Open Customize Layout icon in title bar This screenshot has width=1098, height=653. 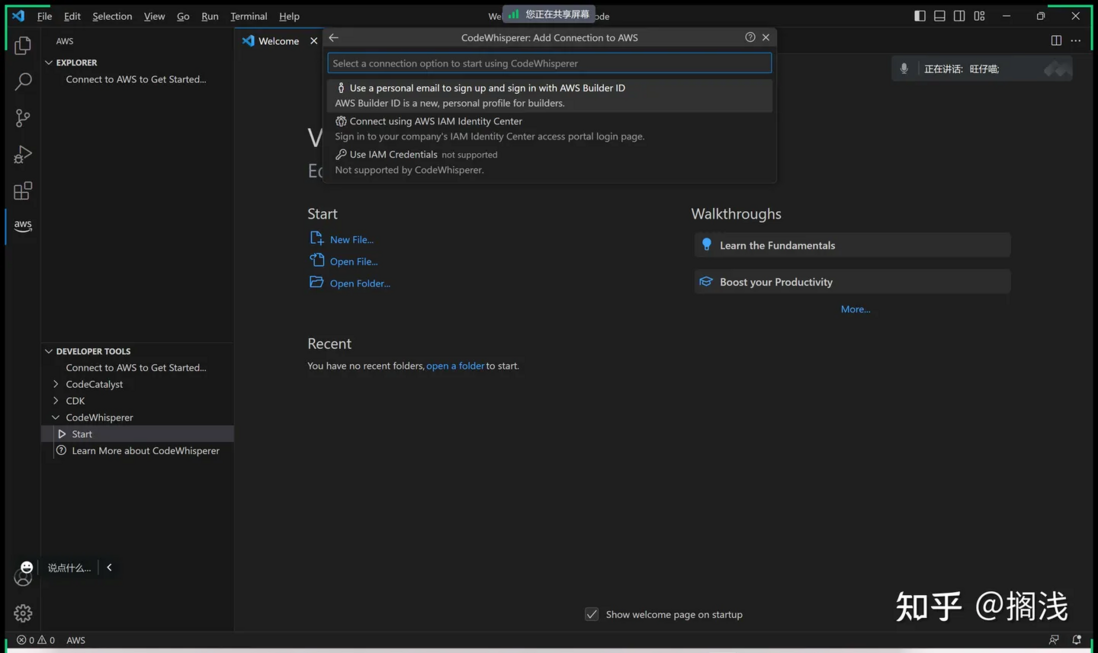(979, 16)
